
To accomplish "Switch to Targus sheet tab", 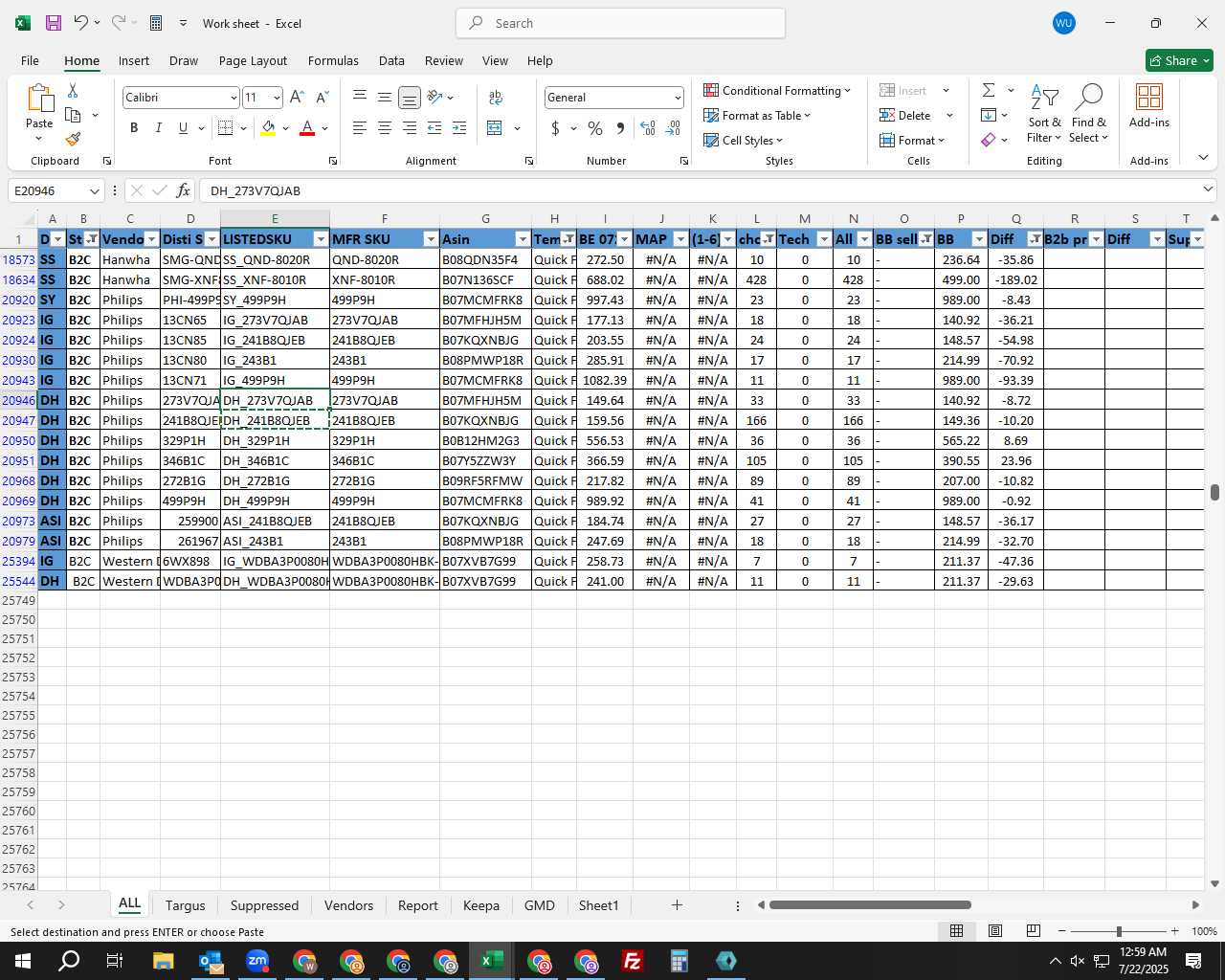I will 185,905.
